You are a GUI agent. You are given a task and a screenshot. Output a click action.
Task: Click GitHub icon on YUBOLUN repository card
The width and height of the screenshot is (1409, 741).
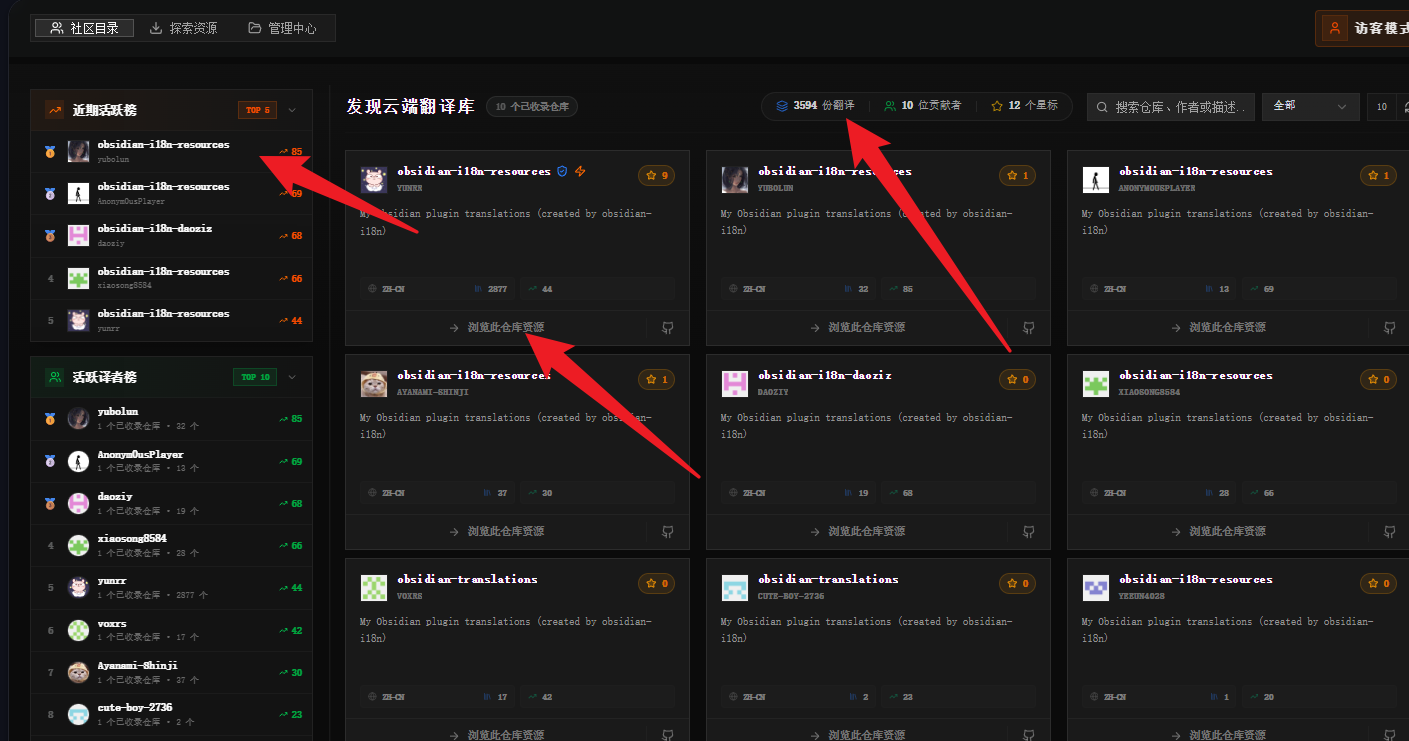1028,328
